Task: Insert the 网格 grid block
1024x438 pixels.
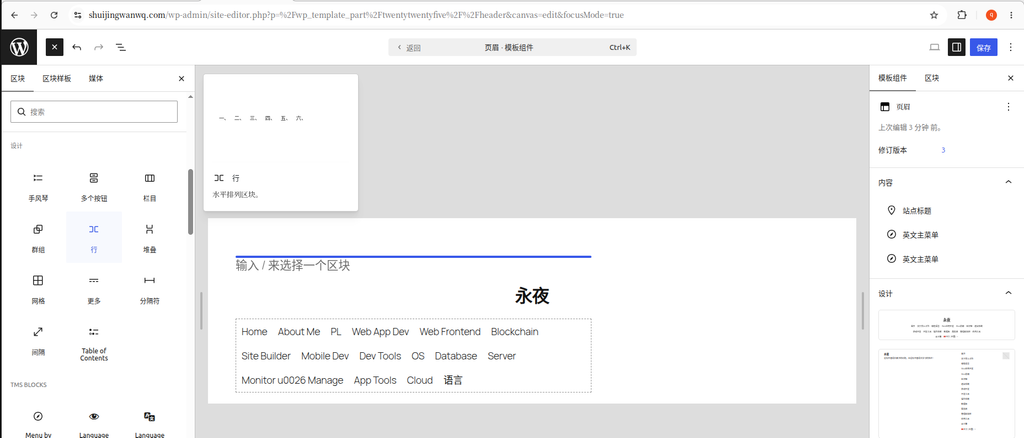Action: tap(39, 289)
